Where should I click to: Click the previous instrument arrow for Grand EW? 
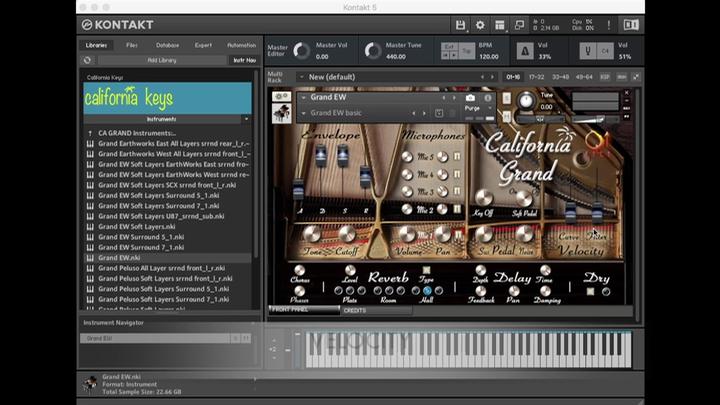[x=444, y=98]
